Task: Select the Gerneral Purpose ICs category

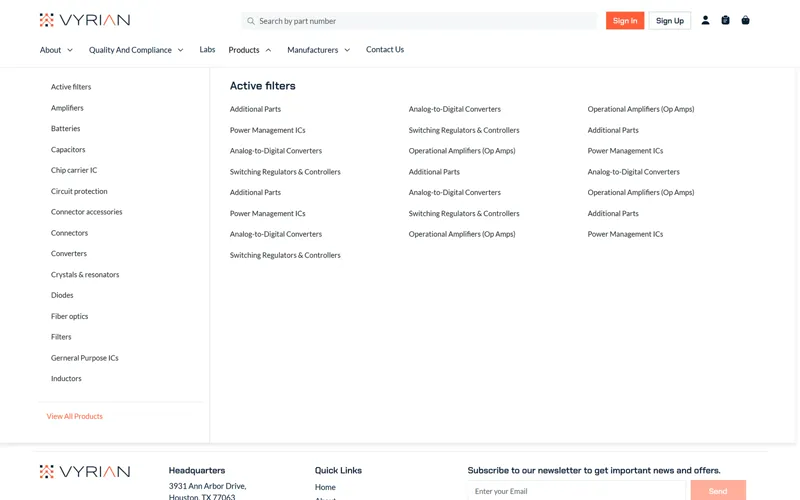Action: (x=85, y=358)
